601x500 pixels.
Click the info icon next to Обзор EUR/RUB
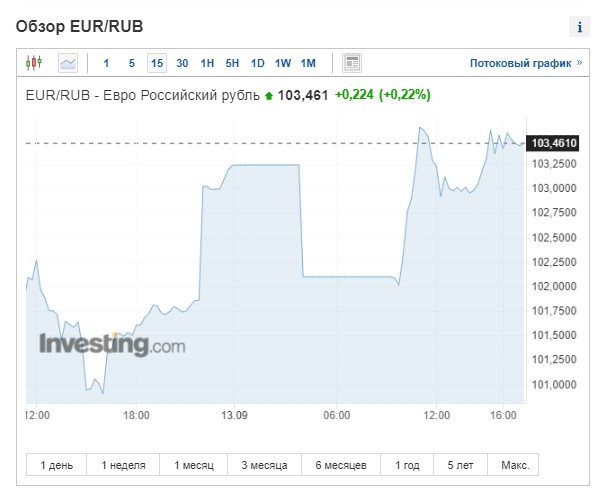(x=579, y=27)
